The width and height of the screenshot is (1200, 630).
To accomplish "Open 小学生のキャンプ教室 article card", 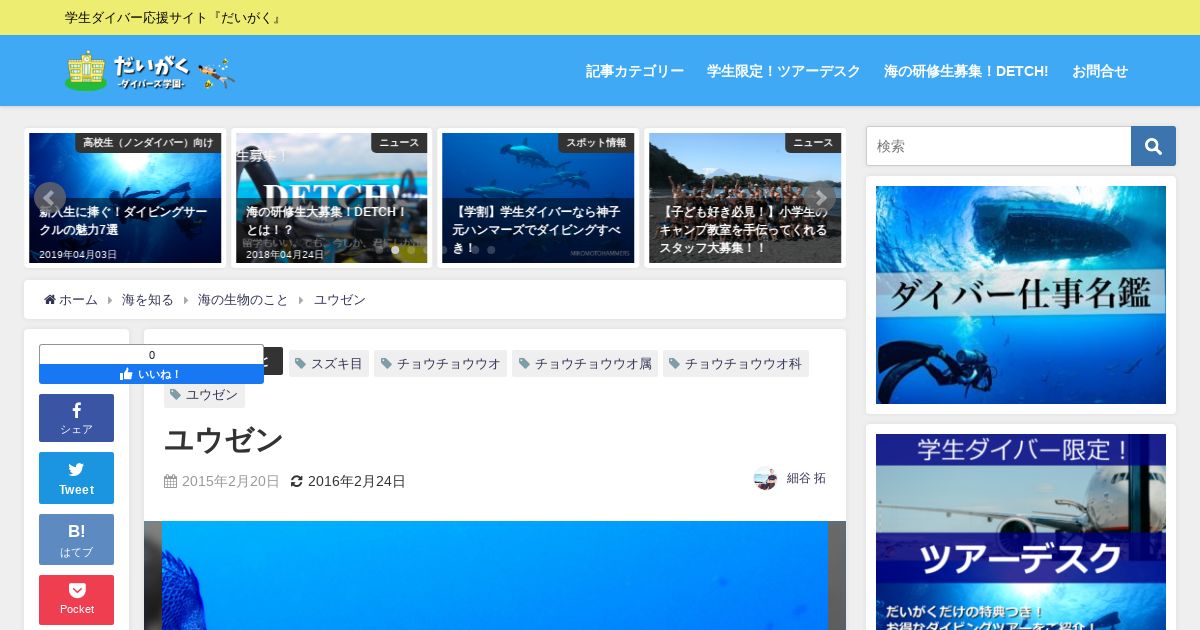I will pyautogui.click(x=745, y=198).
